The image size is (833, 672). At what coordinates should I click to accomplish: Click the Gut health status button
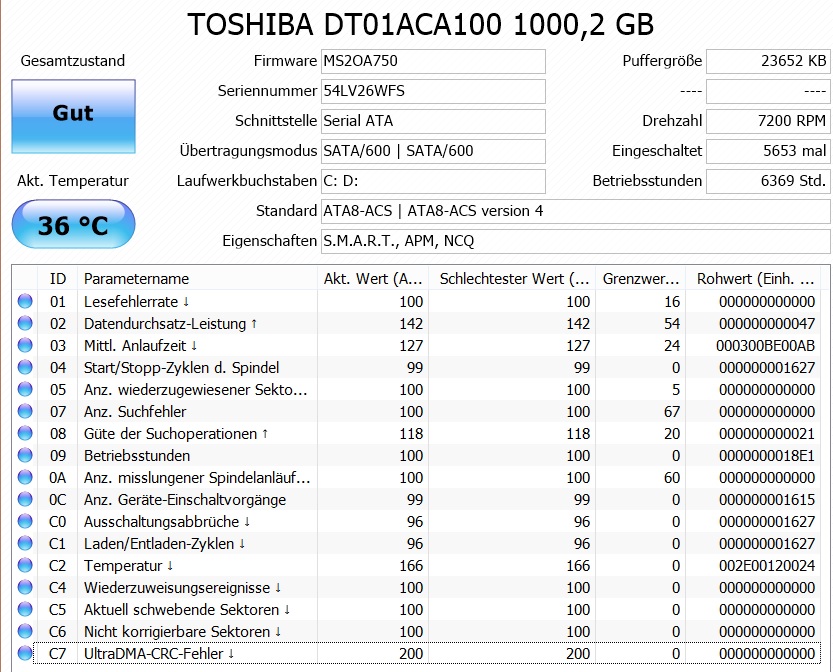click(x=73, y=116)
